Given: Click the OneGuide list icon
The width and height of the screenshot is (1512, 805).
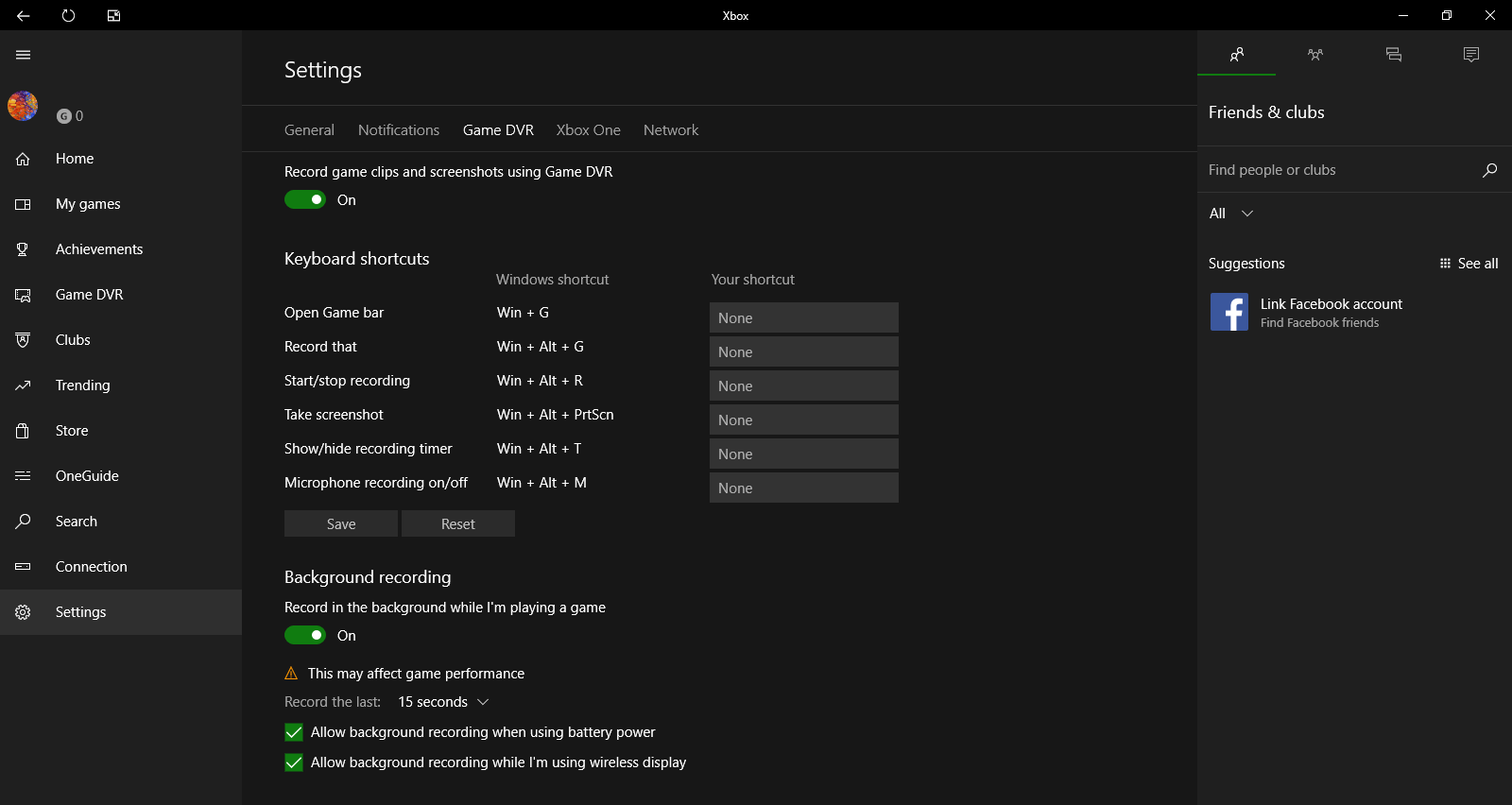Looking at the screenshot, I should (x=23, y=476).
